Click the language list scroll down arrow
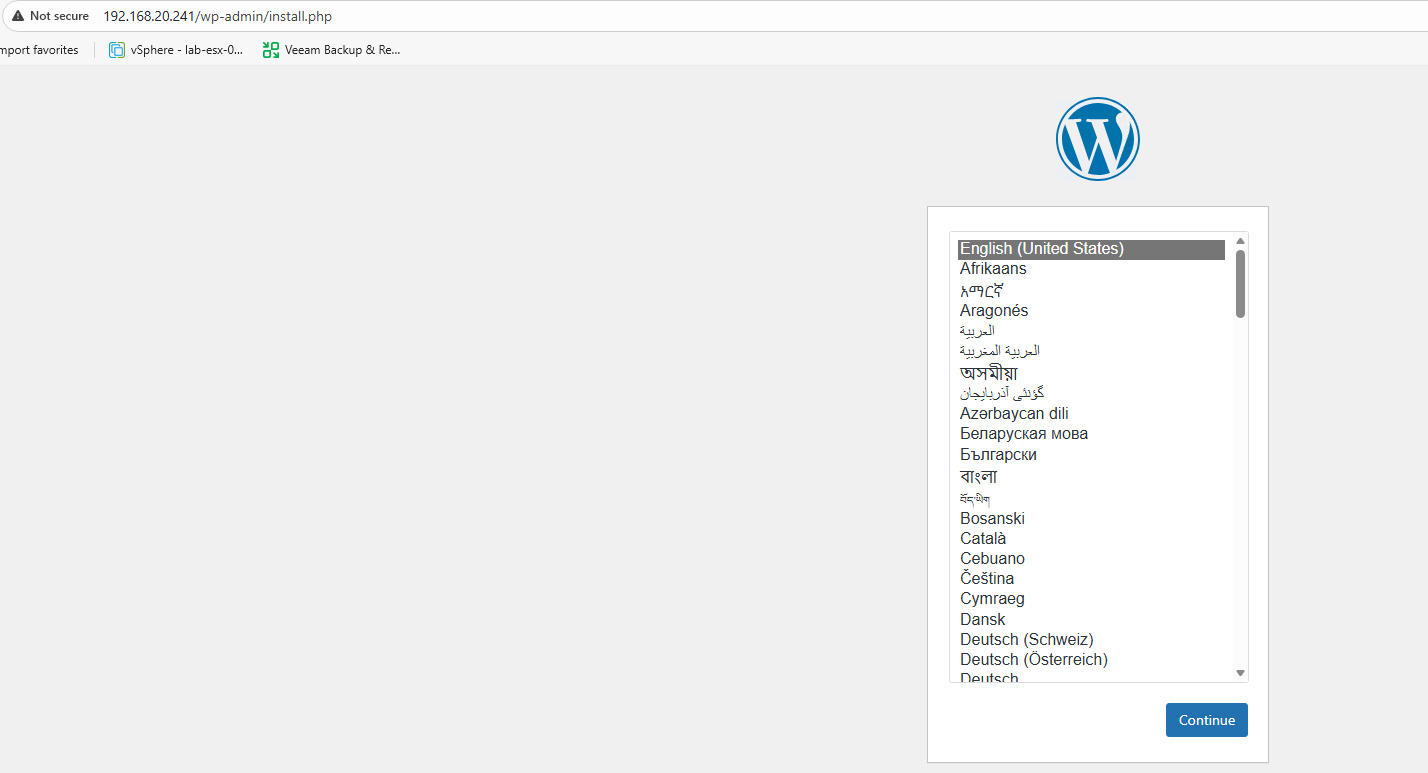 pos(1240,673)
